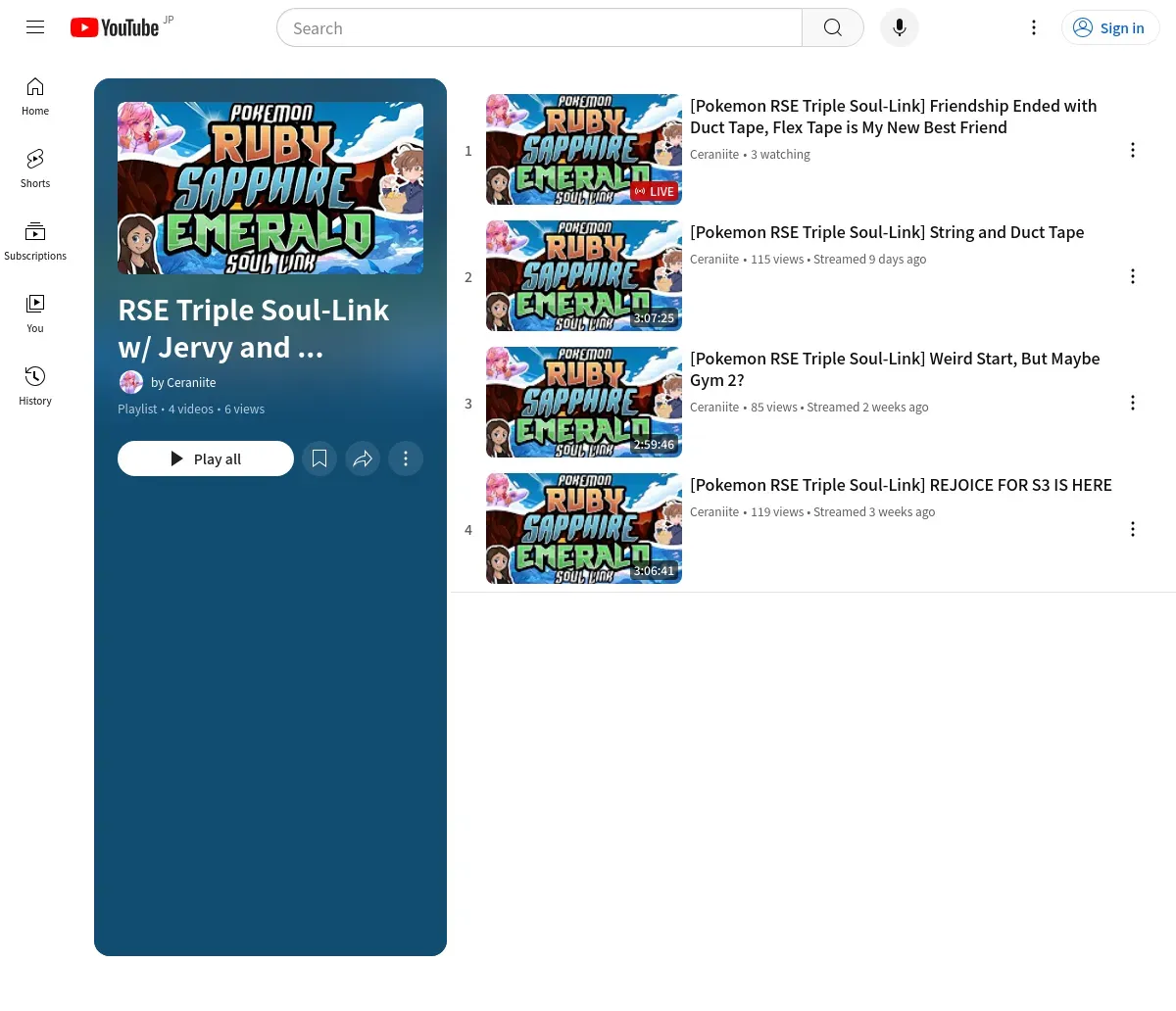1176x1011 pixels.
Task: Click '115 views • Streamed 9 days ago' text
Action: pyautogui.click(x=838, y=259)
